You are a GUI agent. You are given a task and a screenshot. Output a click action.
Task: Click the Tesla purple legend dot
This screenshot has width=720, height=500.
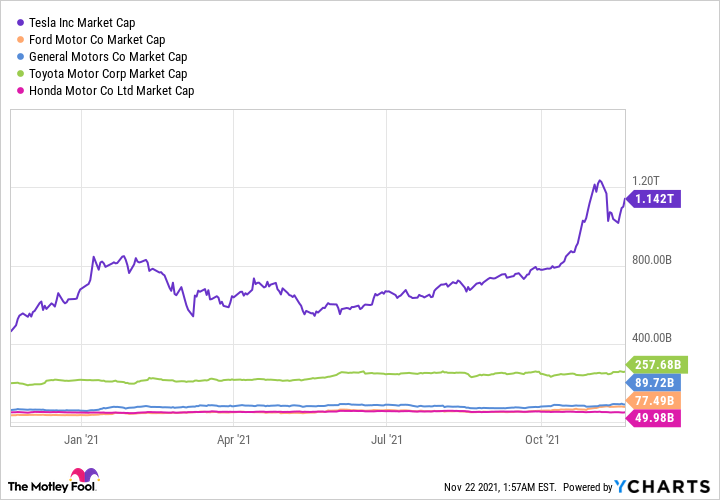coord(20,22)
